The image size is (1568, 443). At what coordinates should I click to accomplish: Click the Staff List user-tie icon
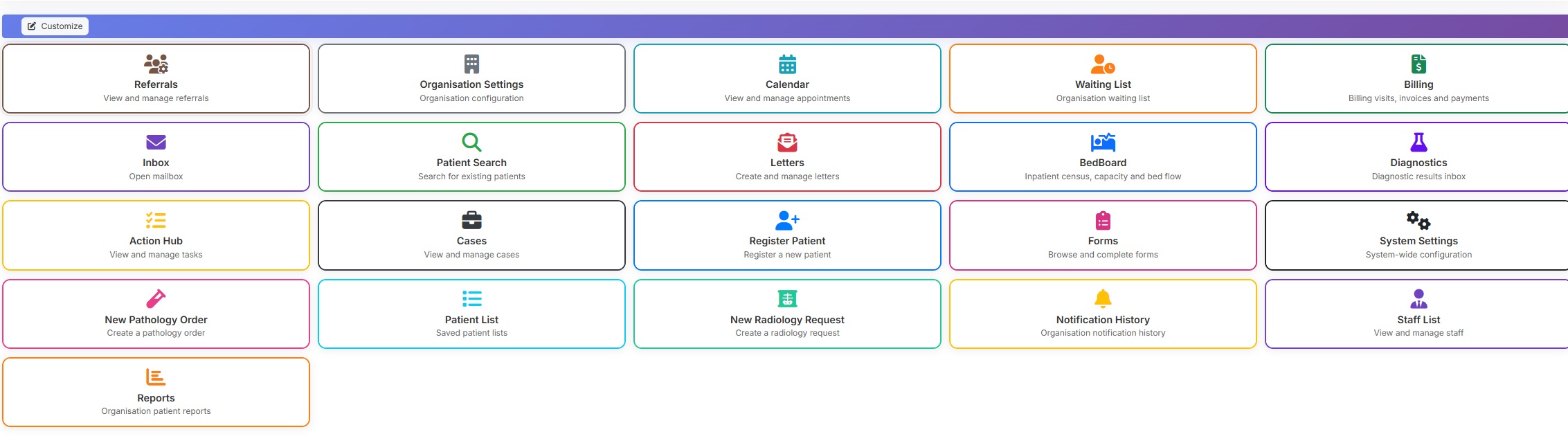[1418, 298]
